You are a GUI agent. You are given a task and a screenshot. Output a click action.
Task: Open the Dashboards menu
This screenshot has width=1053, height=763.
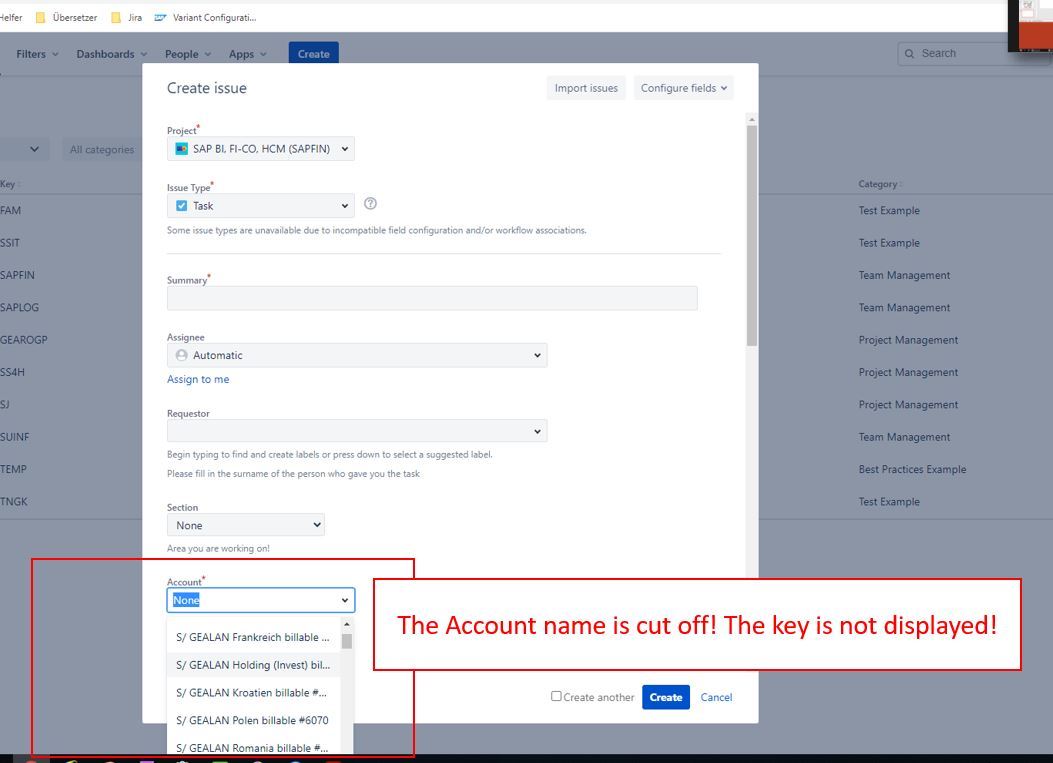(111, 54)
